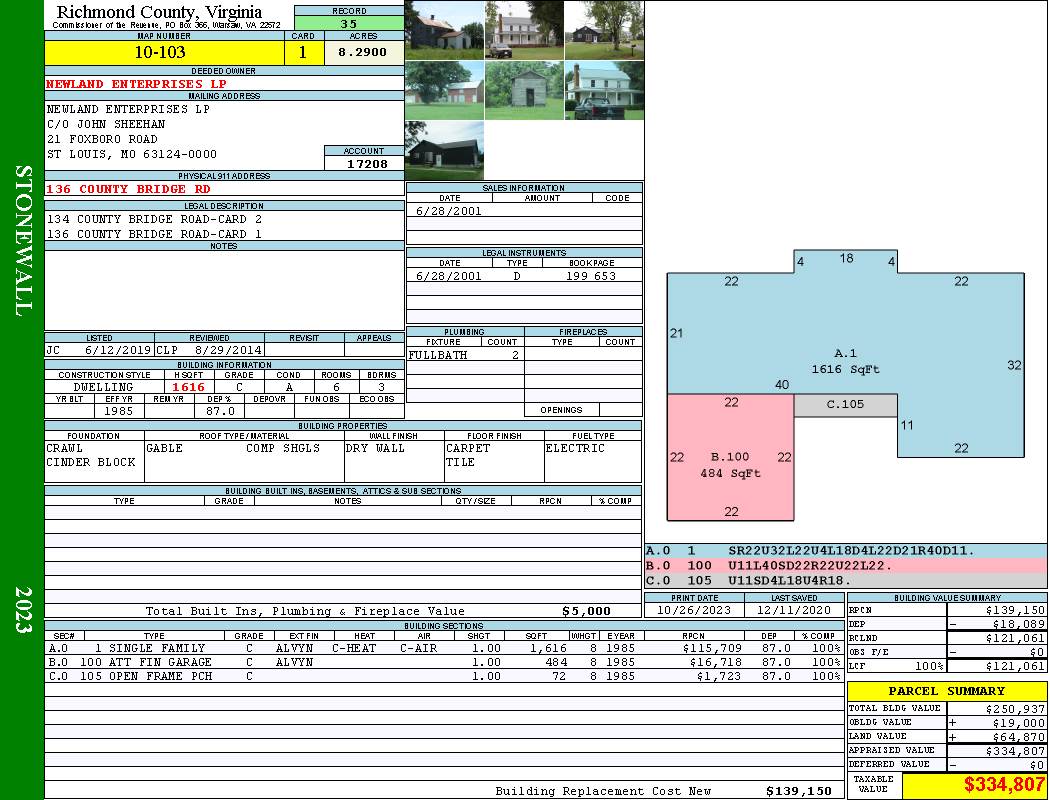Click last saved date 12/11/2020

pos(794,610)
